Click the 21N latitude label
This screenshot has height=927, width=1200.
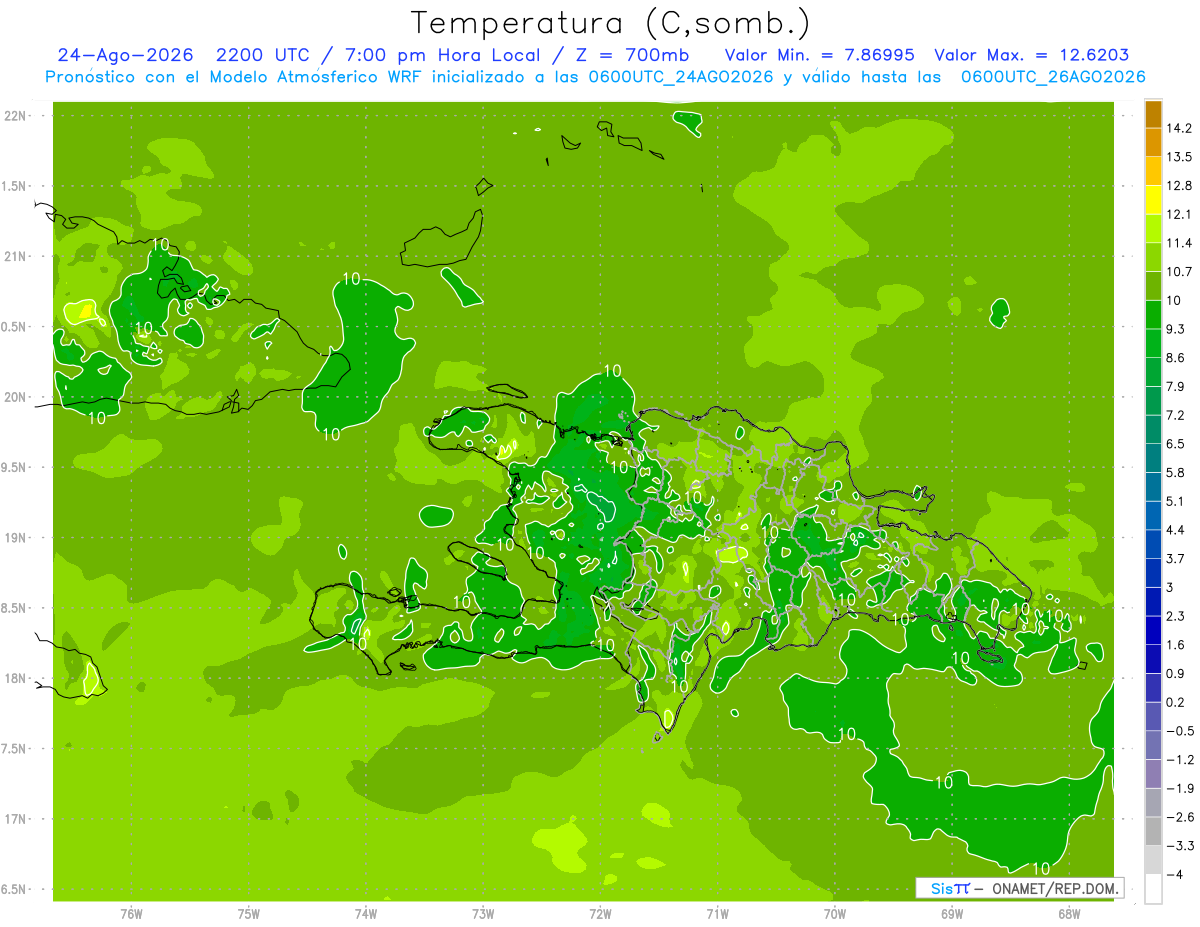point(16,256)
